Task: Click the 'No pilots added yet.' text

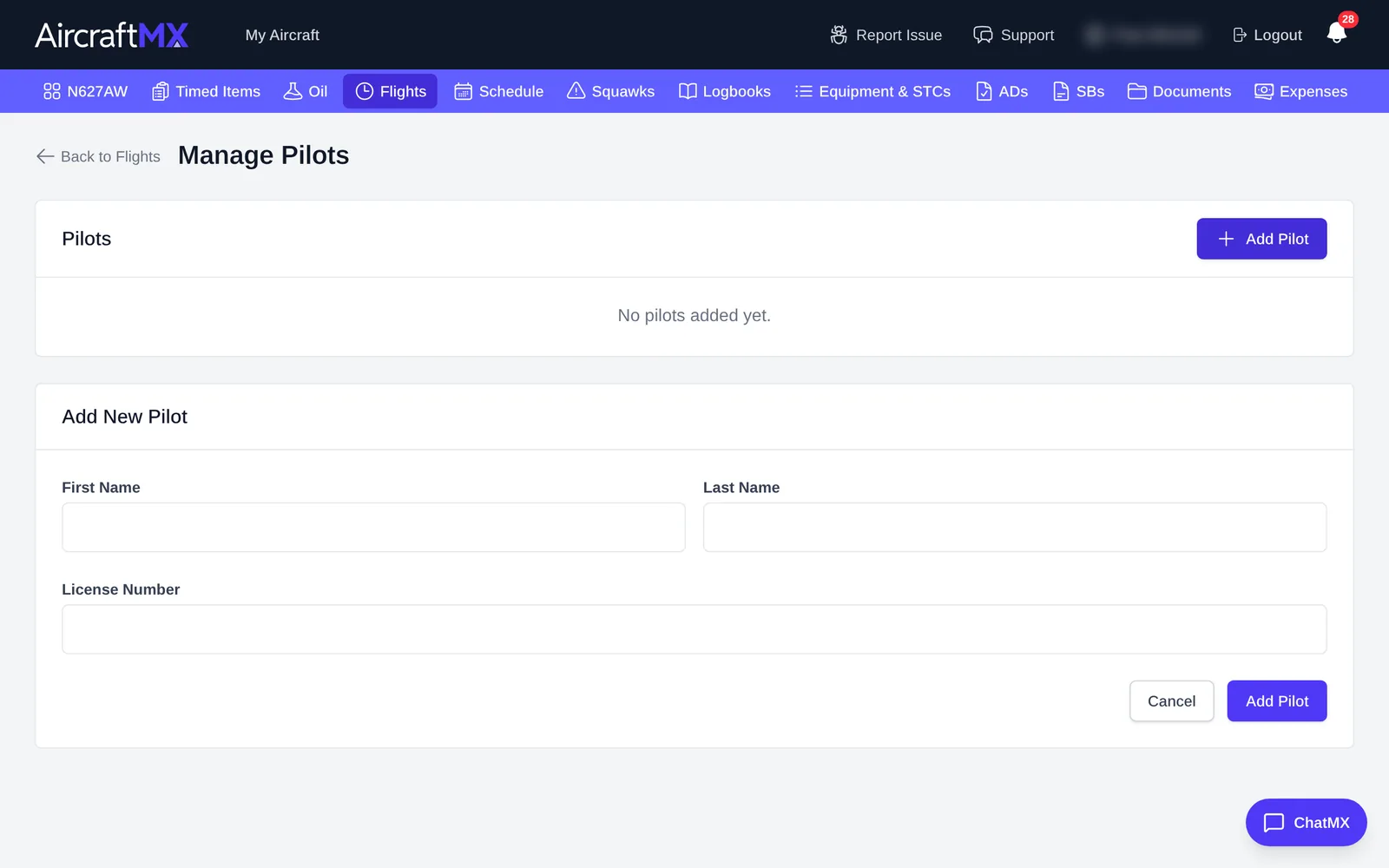Action: pyautogui.click(x=694, y=315)
